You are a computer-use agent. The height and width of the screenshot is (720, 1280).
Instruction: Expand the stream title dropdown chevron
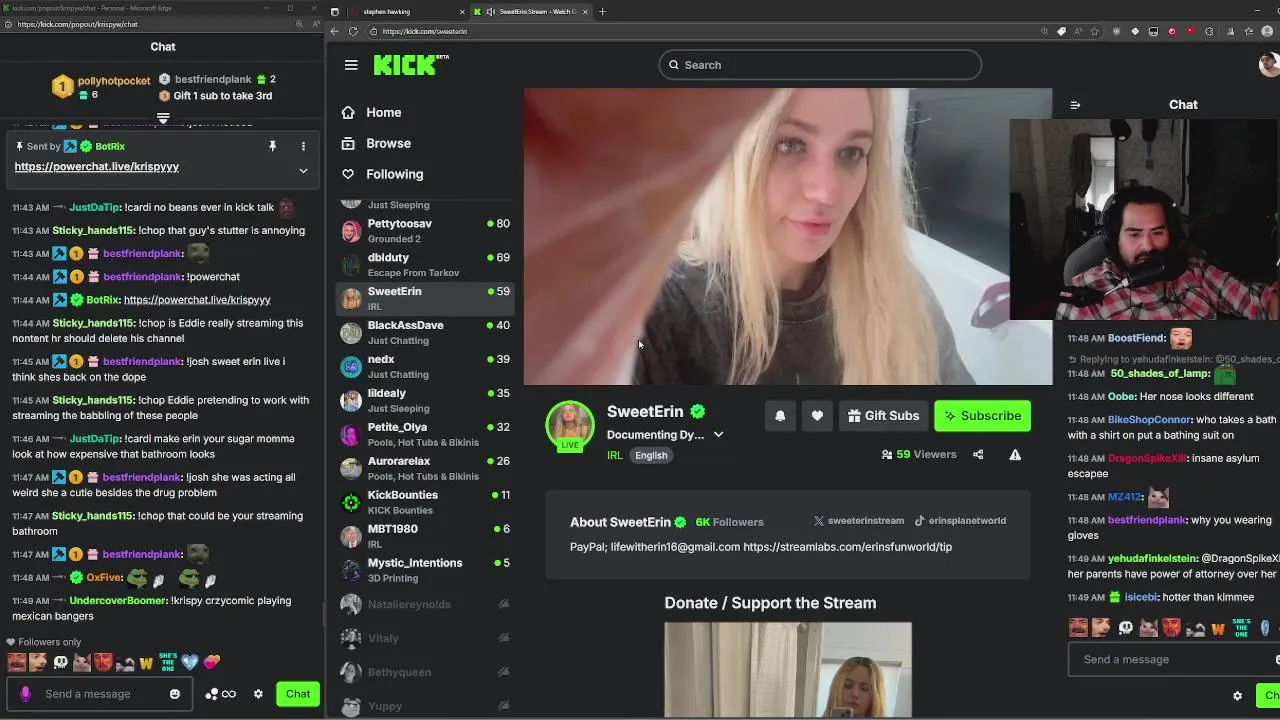718,435
